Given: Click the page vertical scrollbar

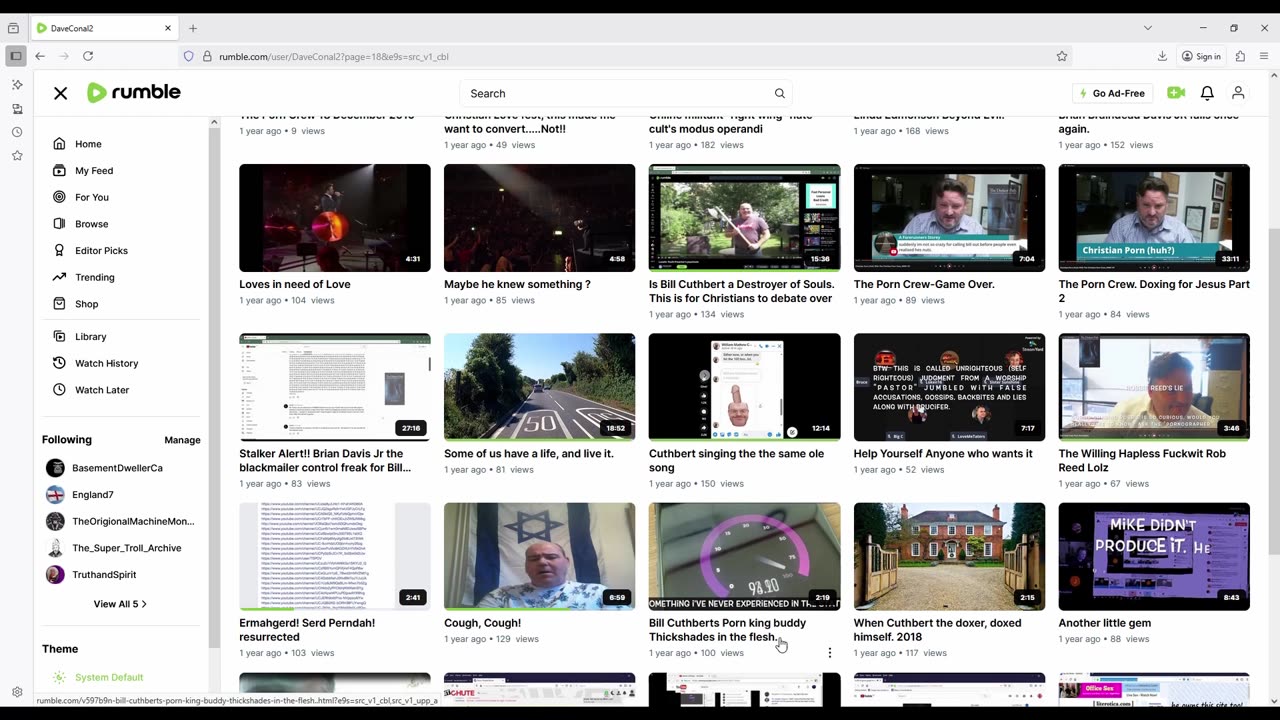Looking at the screenshot, I should coord(1273,390).
